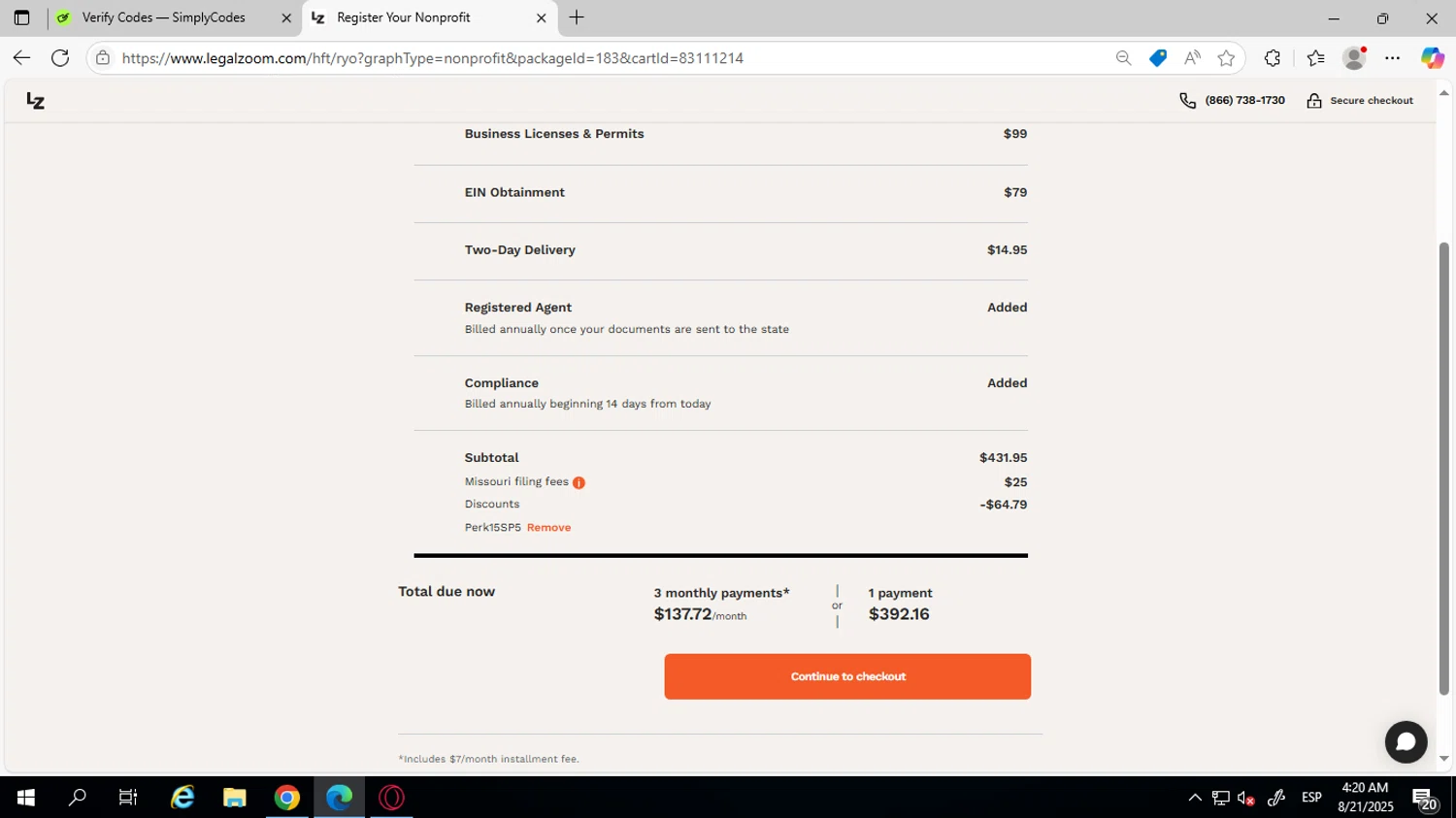Open Task View in taskbar
This screenshot has height=818, width=1456.
click(x=127, y=798)
